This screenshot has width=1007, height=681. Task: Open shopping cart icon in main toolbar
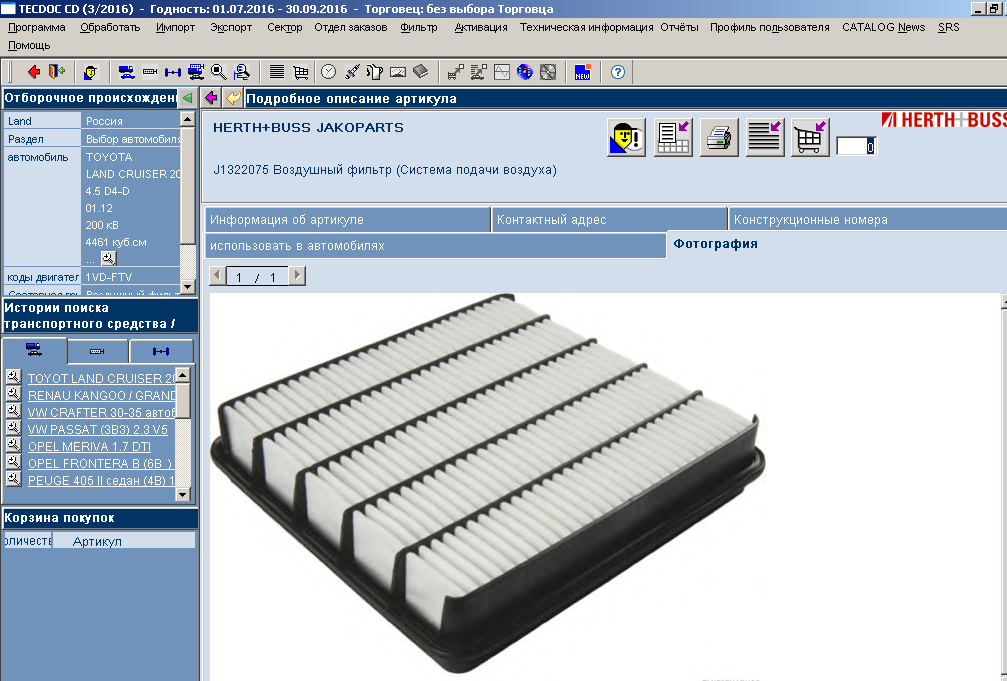pos(301,72)
